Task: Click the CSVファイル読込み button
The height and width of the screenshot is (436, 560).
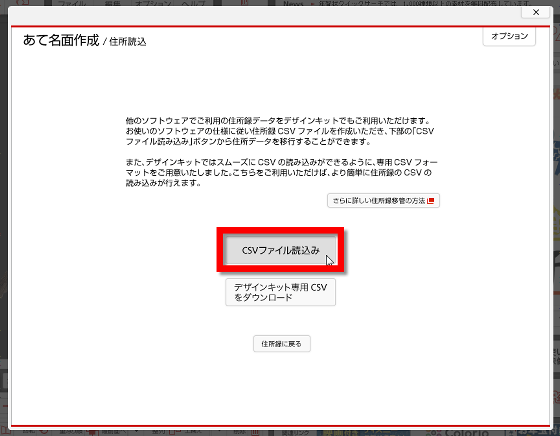Action: pos(280,250)
